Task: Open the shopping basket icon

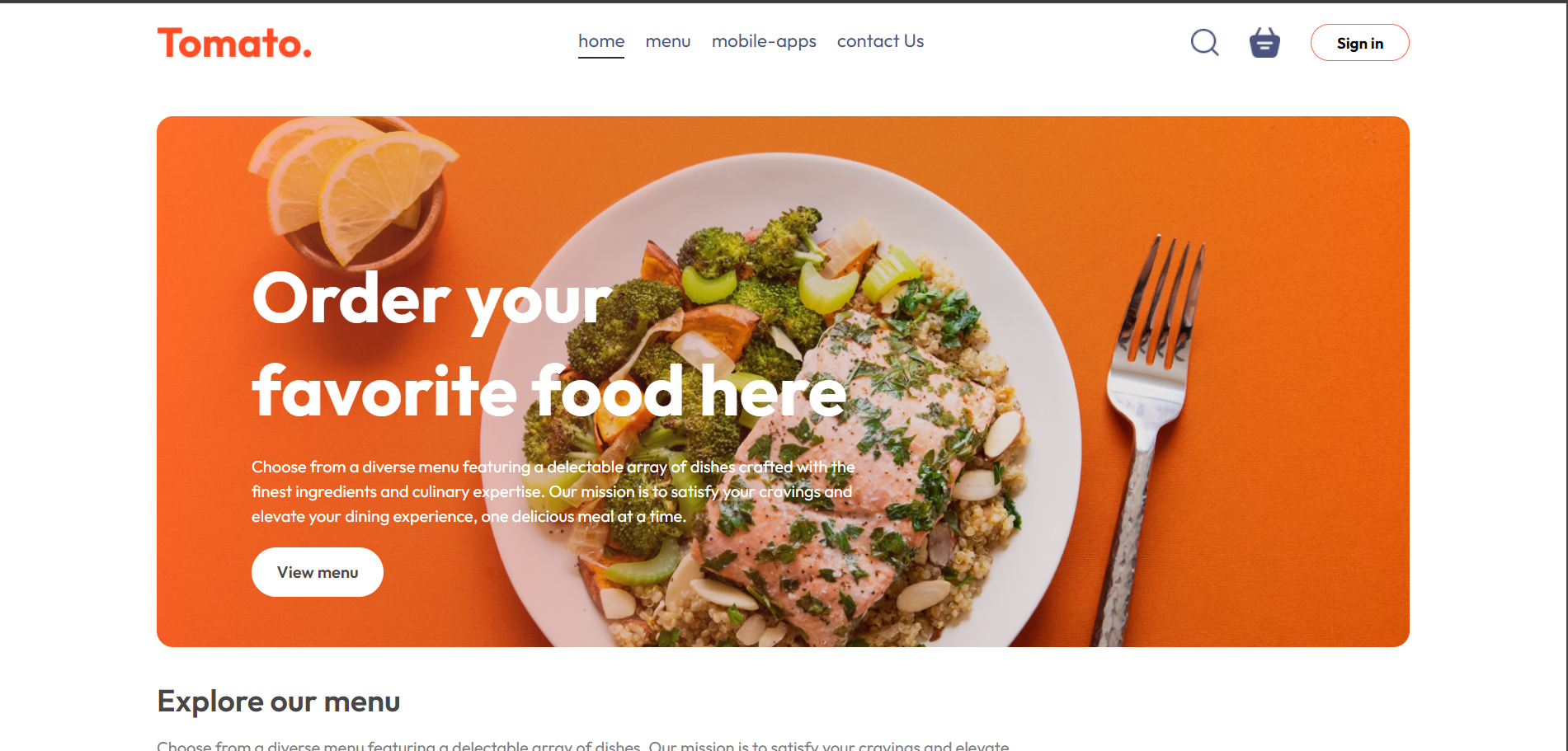Action: click(1264, 42)
